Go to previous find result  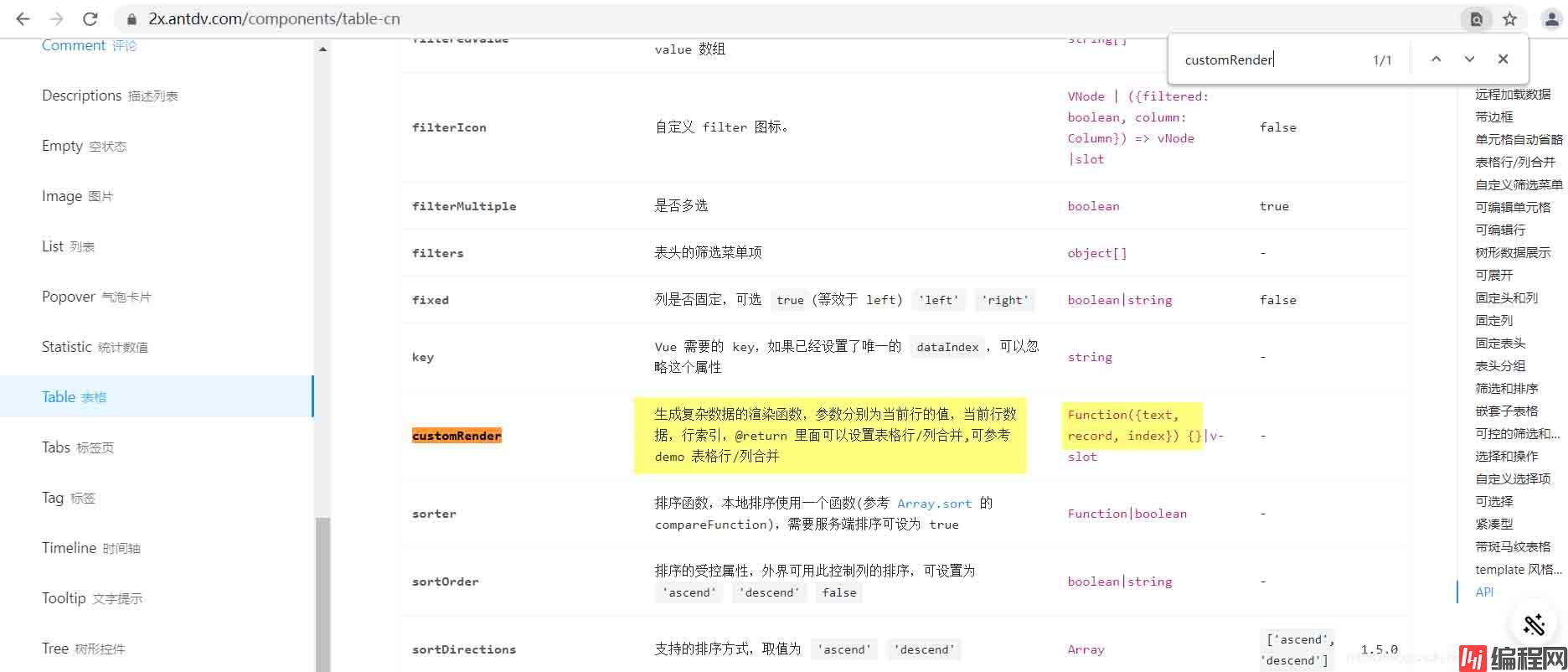(1436, 59)
